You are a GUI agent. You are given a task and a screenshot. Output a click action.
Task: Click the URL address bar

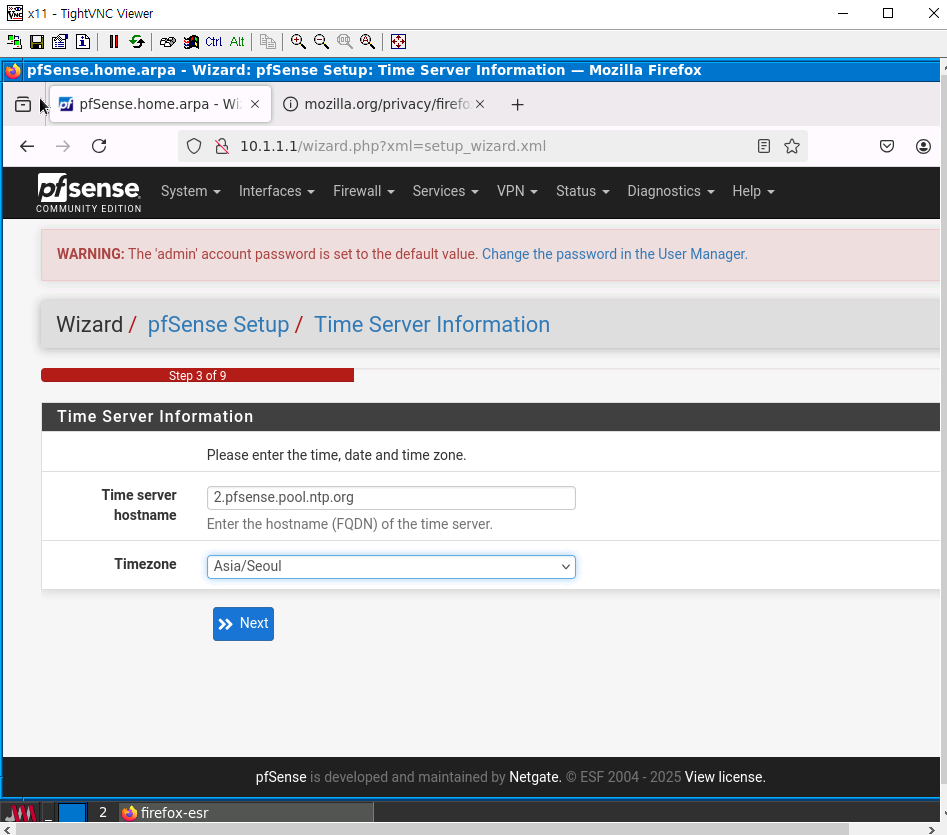coord(492,146)
